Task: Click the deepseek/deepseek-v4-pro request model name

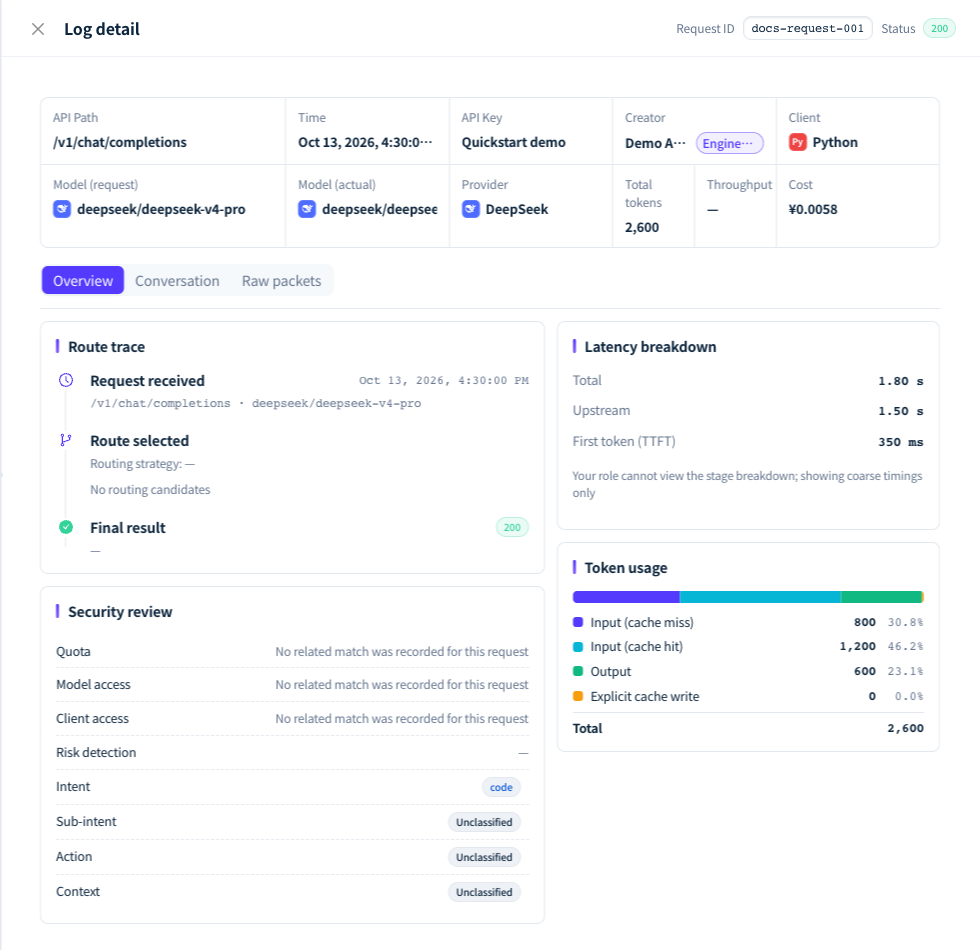Action: click(x=161, y=209)
